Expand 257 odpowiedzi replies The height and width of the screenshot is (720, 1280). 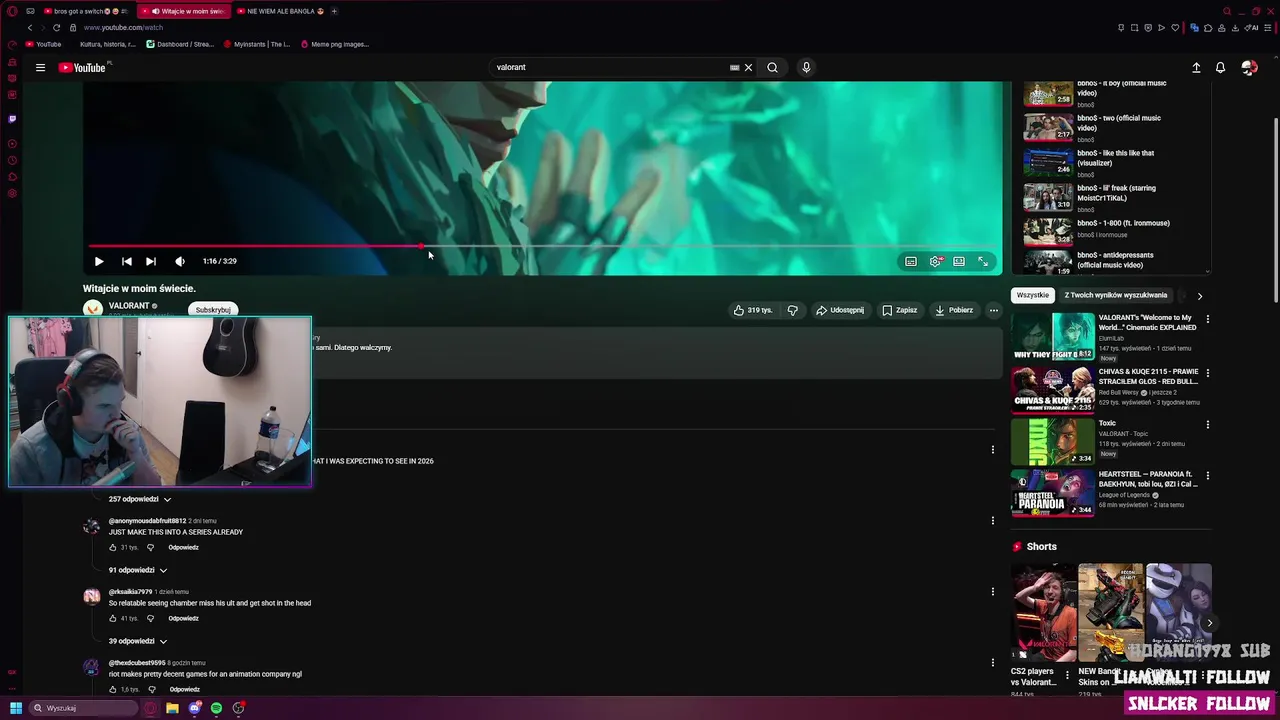click(x=140, y=499)
